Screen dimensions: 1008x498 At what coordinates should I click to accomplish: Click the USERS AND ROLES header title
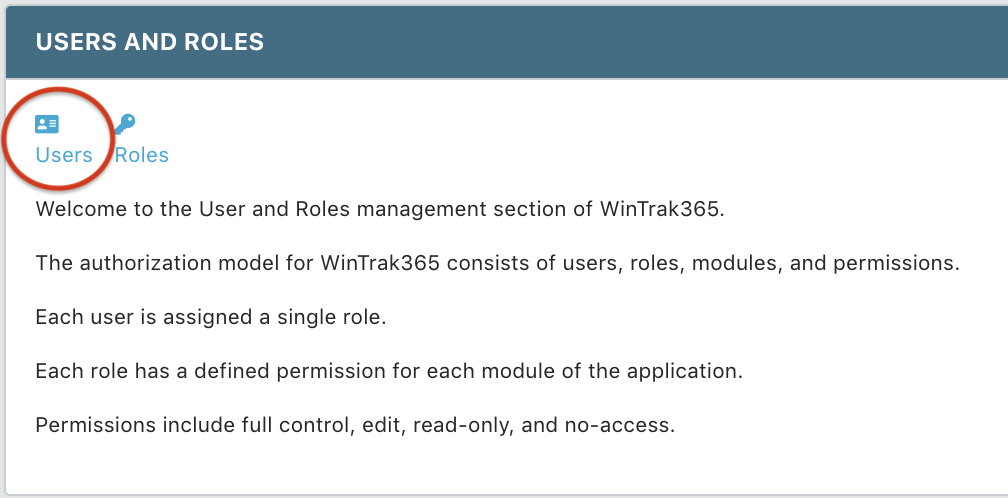[x=150, y=42]
